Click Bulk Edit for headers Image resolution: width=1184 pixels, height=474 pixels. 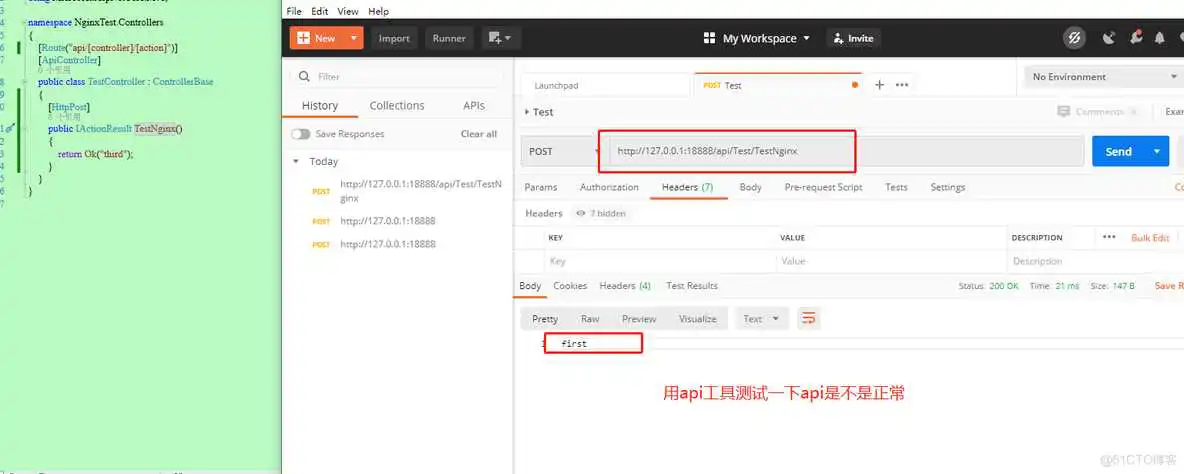point(1150,238)
